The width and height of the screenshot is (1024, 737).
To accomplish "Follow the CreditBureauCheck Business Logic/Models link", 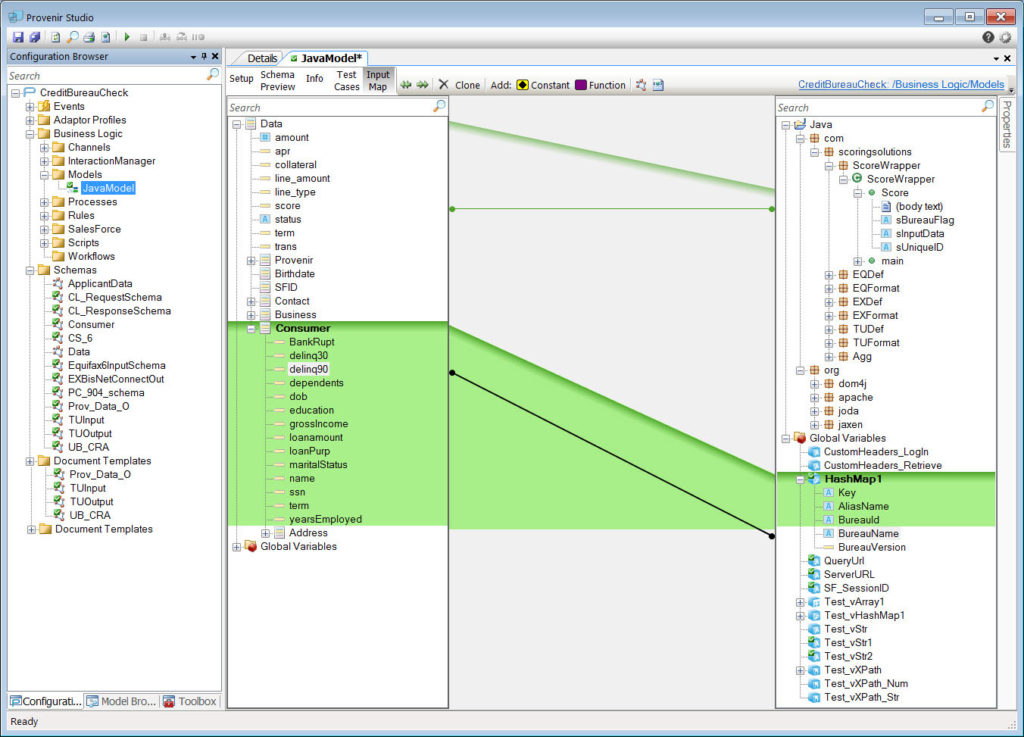I will click(x=901, y=84).
